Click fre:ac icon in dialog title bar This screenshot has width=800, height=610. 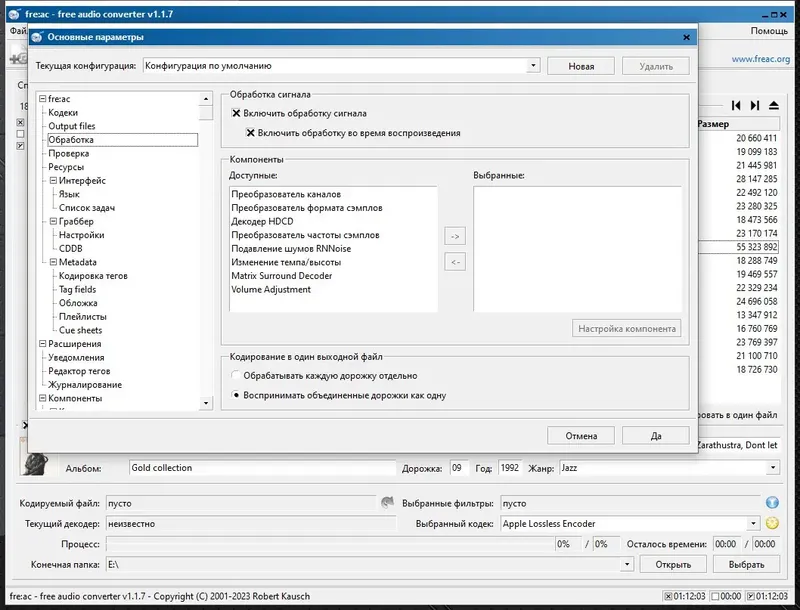pos(37,37)
